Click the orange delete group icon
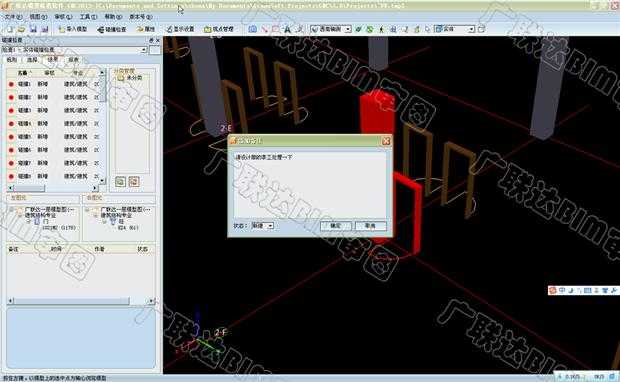Viewport: 620px width, 382px height. [x=134, y=182]
